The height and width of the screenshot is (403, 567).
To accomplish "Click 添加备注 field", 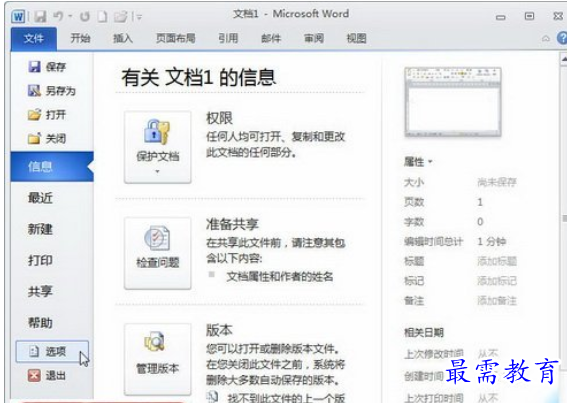I will click(497, 301).
